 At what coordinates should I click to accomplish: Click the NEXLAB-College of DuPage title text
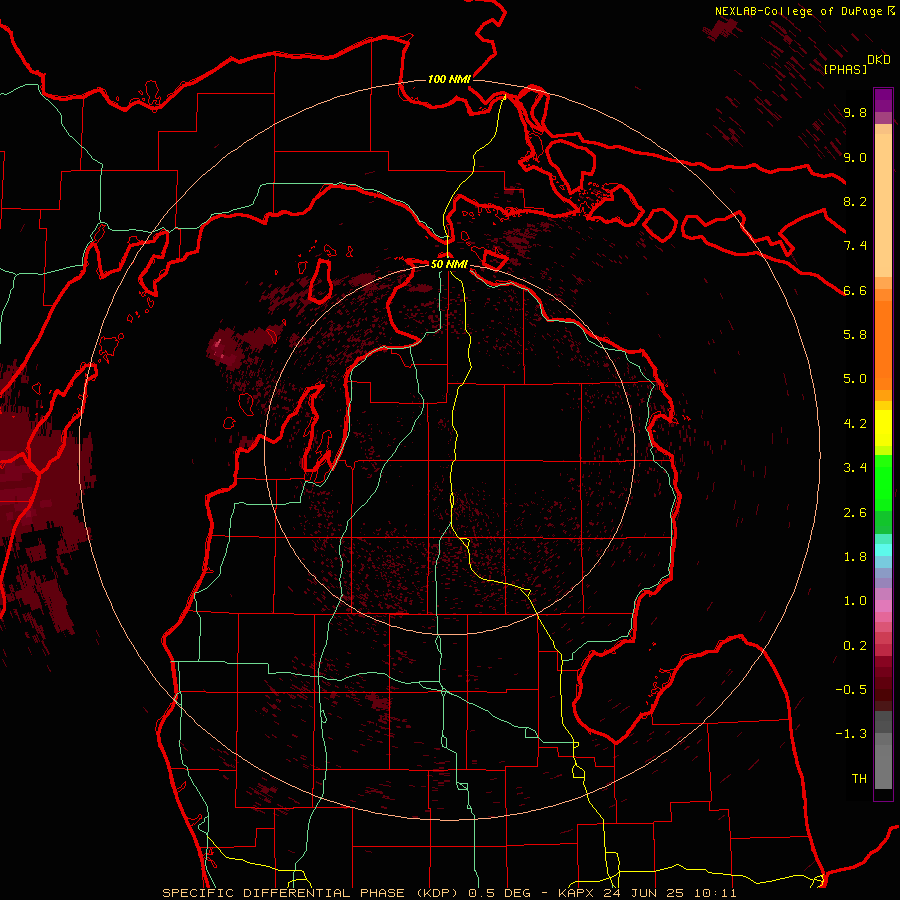[798, 11]
